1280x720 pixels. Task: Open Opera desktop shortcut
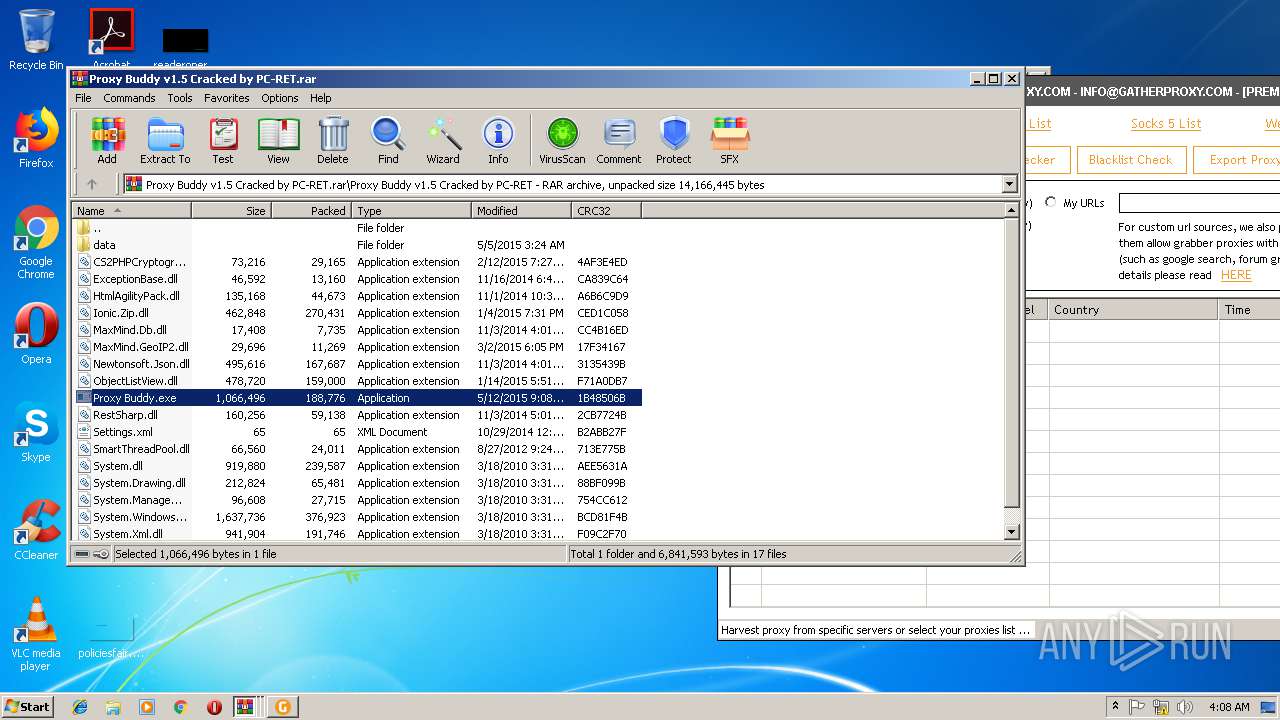point(36,334)
